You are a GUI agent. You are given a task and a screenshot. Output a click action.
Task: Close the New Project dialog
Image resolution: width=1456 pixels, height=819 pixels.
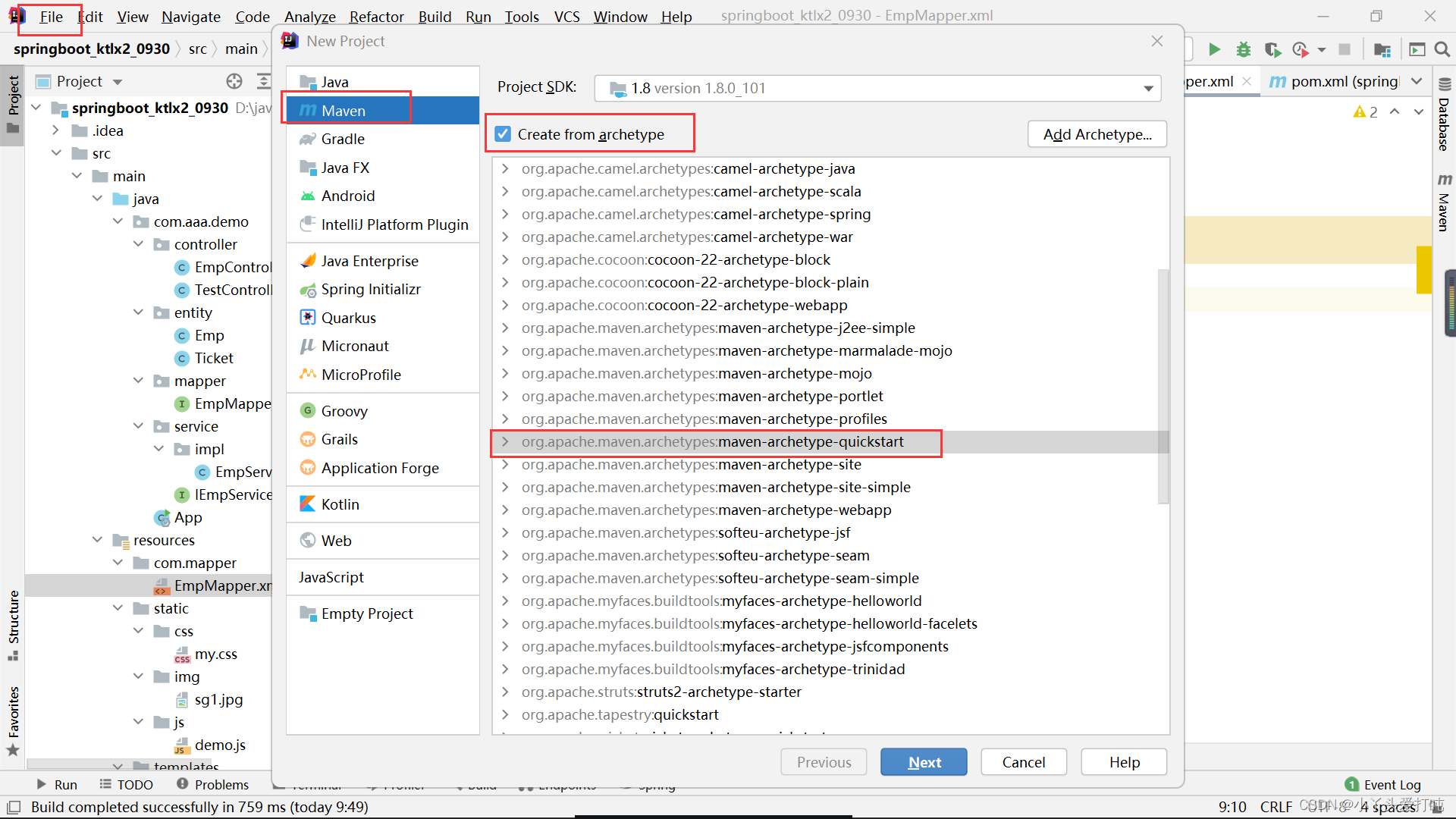(1156, 41)
